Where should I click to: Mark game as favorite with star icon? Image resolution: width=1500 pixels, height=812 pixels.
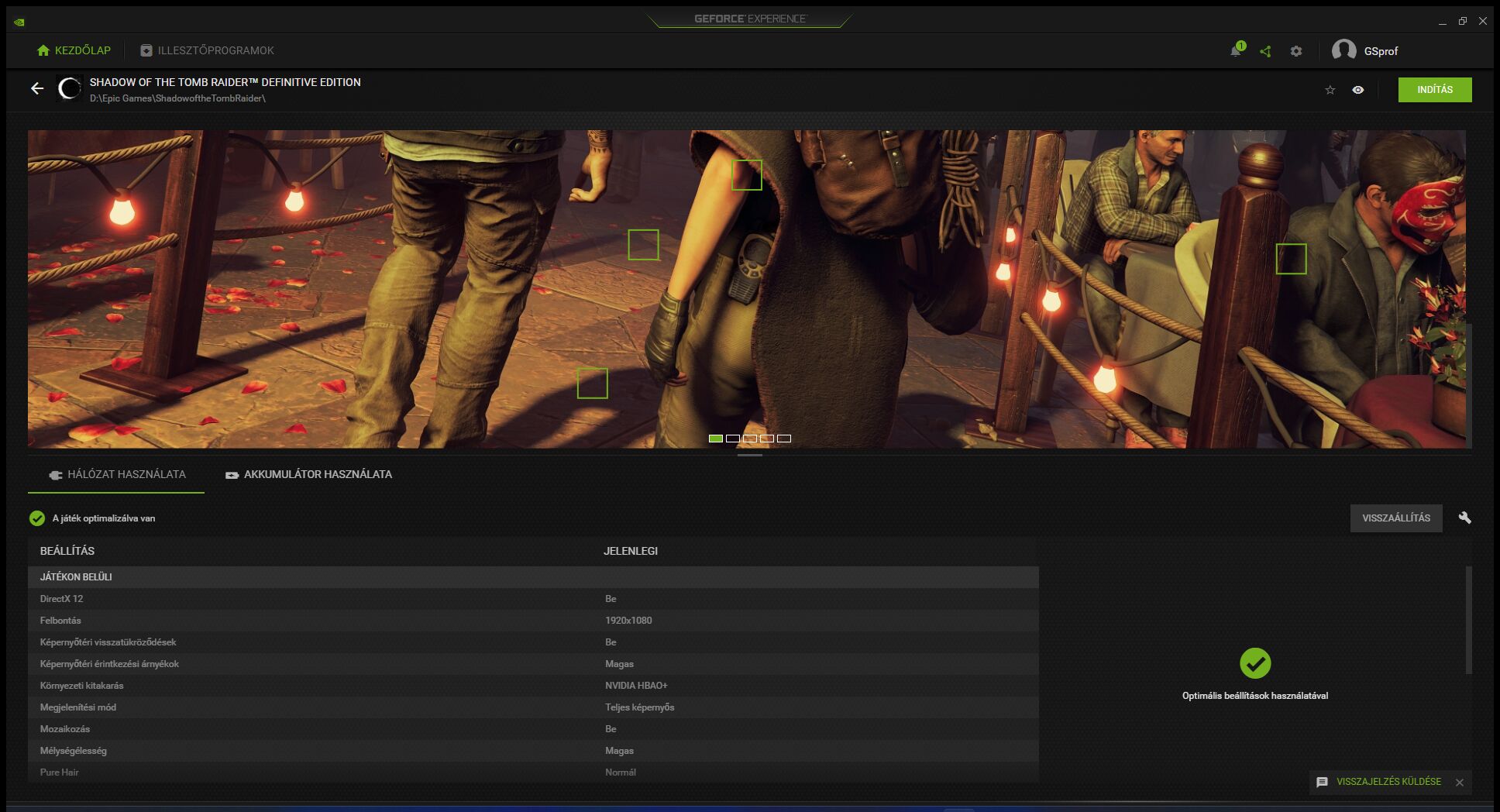1330,90
